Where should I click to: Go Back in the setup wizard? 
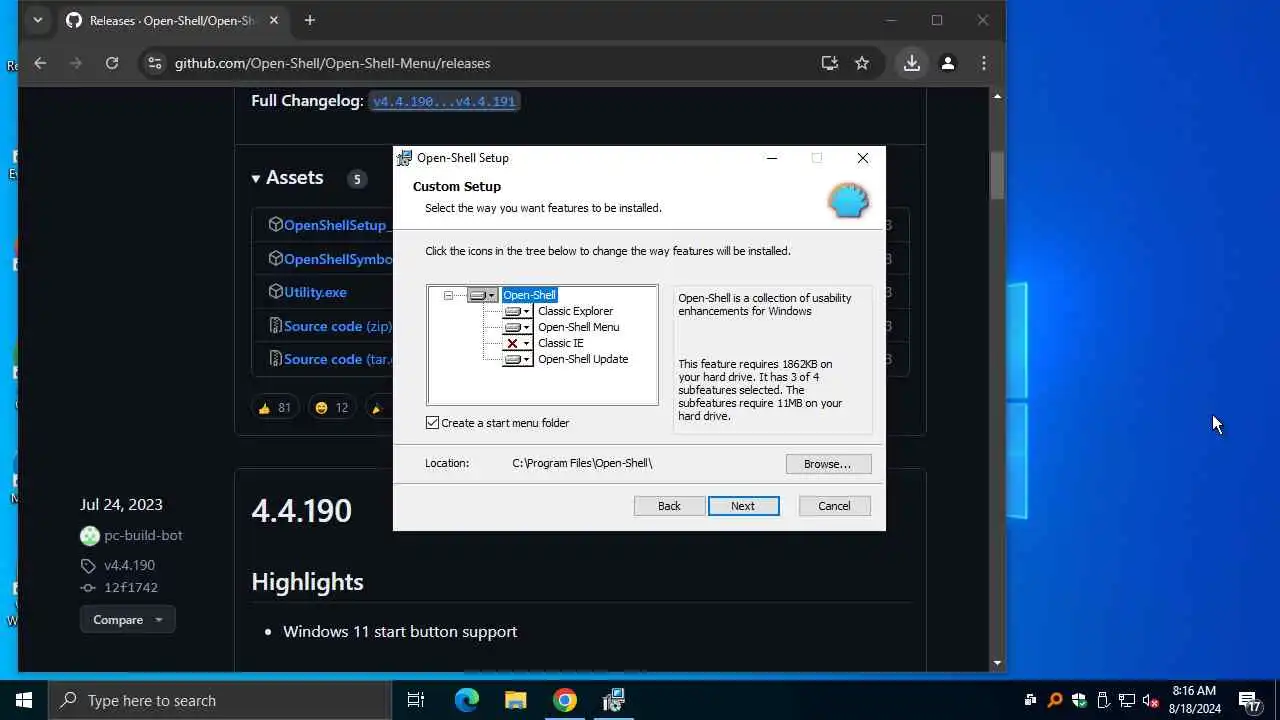pos(669,506)
